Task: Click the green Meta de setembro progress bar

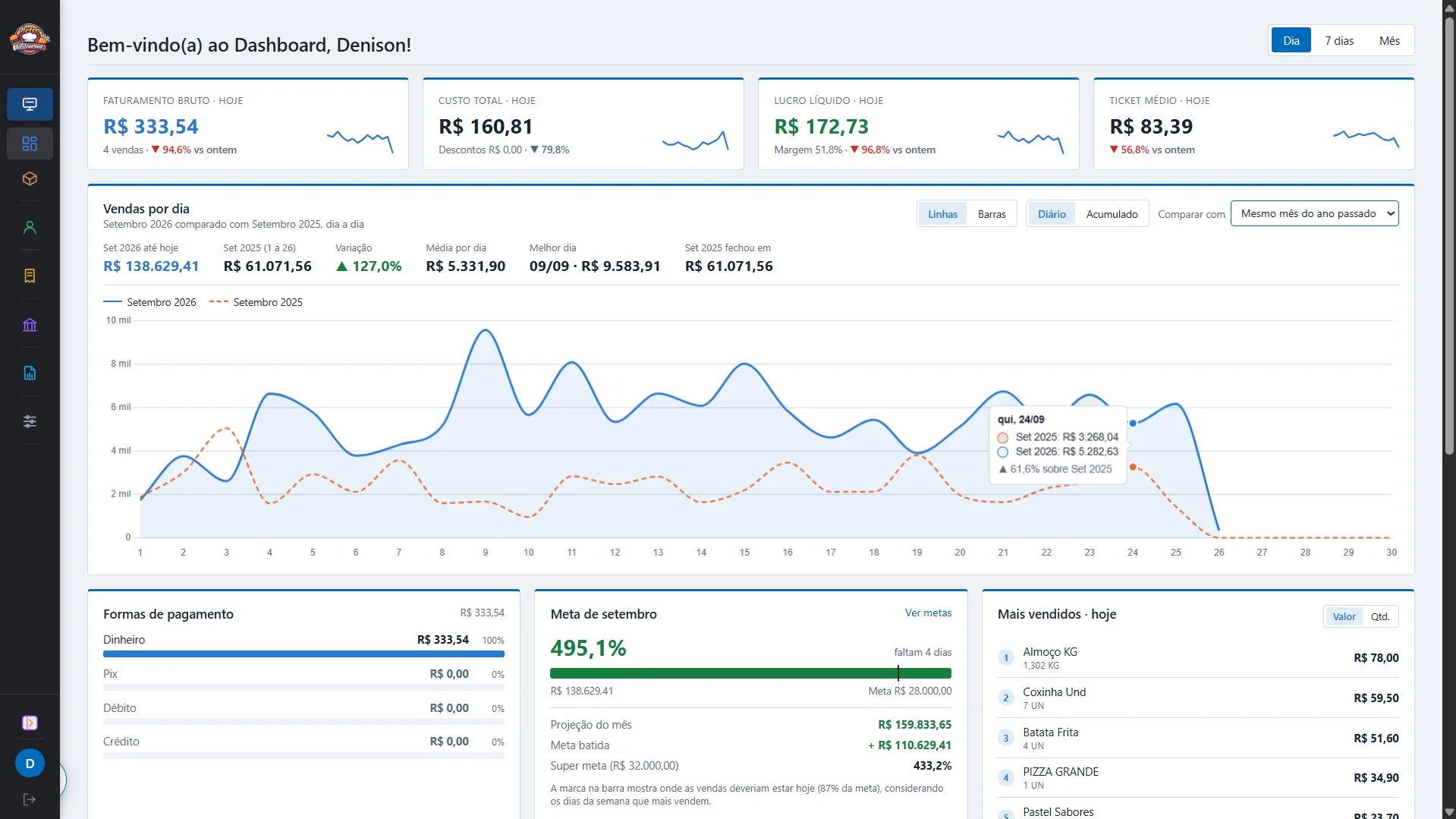Action: pyautogui.click(x=750, y=673)
